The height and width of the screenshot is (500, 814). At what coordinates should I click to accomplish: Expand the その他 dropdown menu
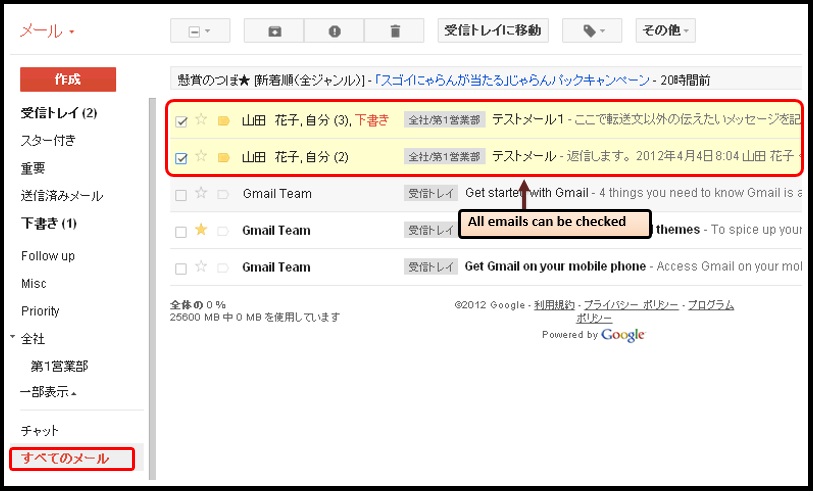coord(665,31)
